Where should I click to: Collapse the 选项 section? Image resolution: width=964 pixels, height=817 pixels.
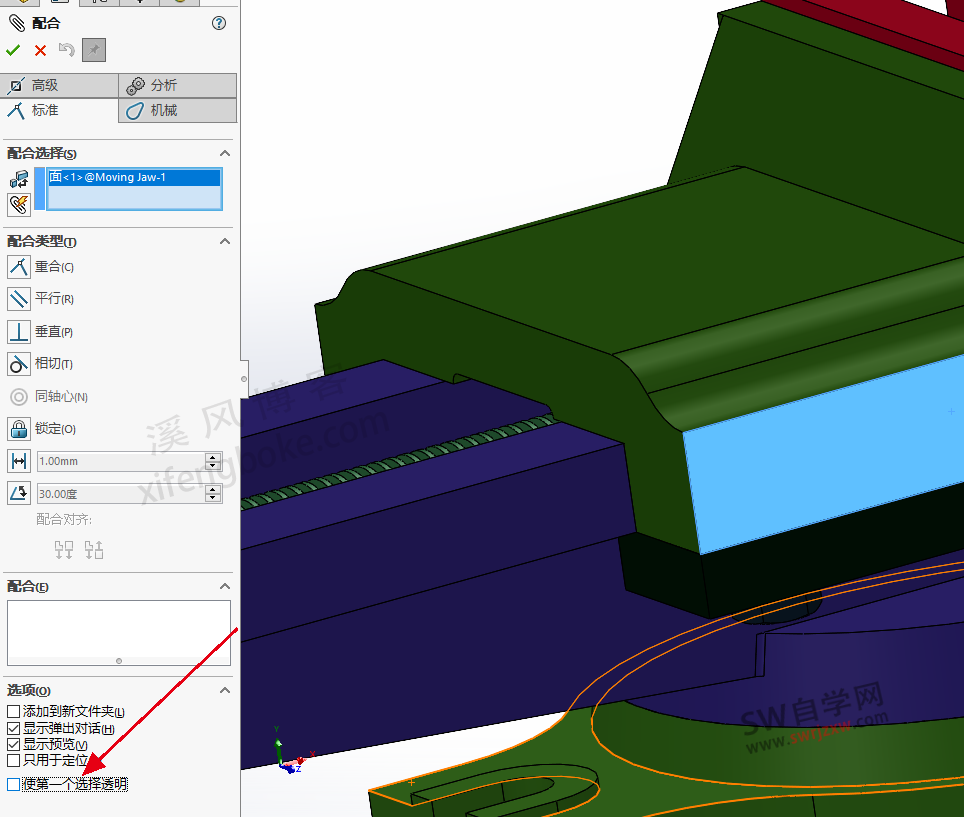(225, 690)
